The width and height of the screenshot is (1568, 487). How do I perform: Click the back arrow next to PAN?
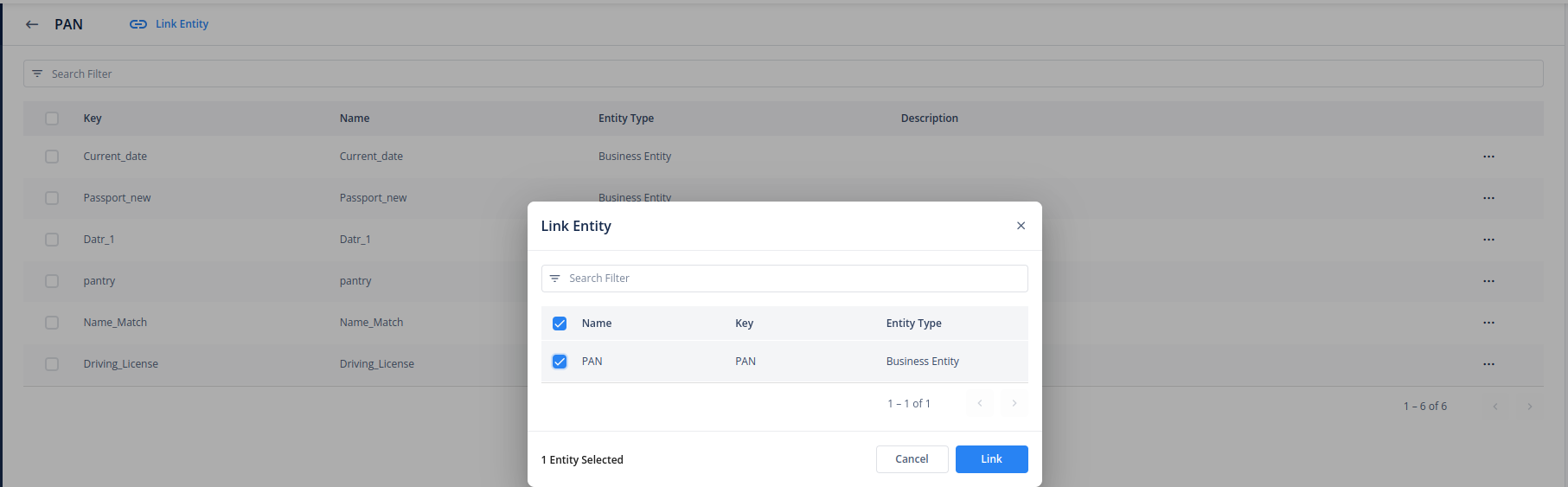(32, 24)
